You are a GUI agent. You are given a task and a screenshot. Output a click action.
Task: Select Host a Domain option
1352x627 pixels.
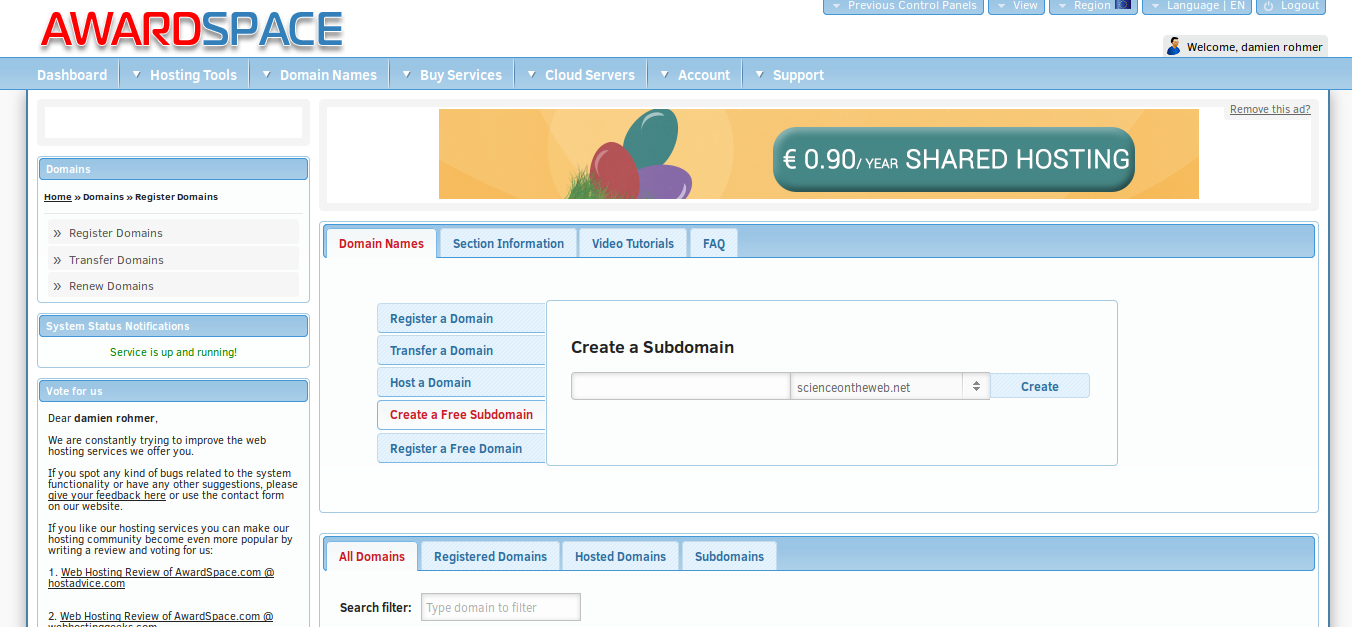click(x=461, y=383)
